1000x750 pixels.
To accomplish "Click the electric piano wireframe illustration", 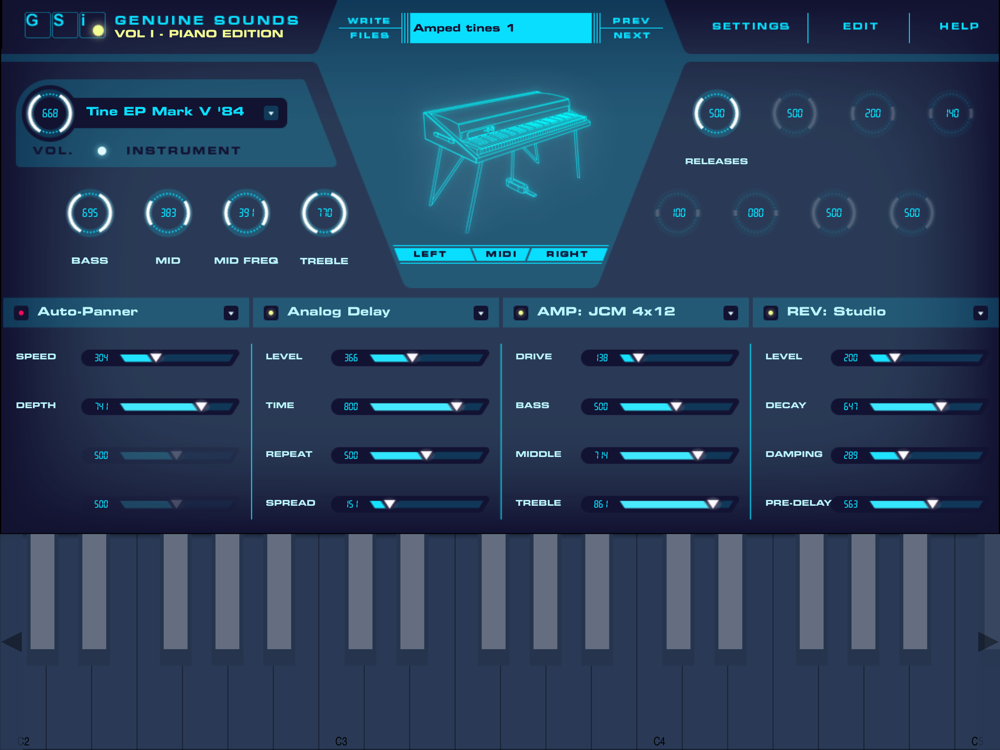I will coord(506,161).
